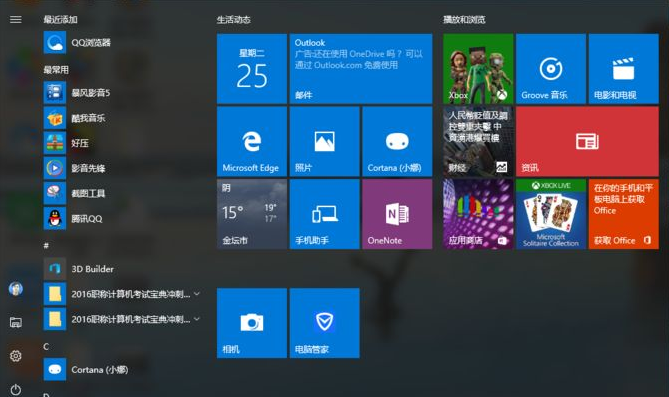Open the 应用商店 store tile
The height and width of the screenshot is (397, 669).
478,214
